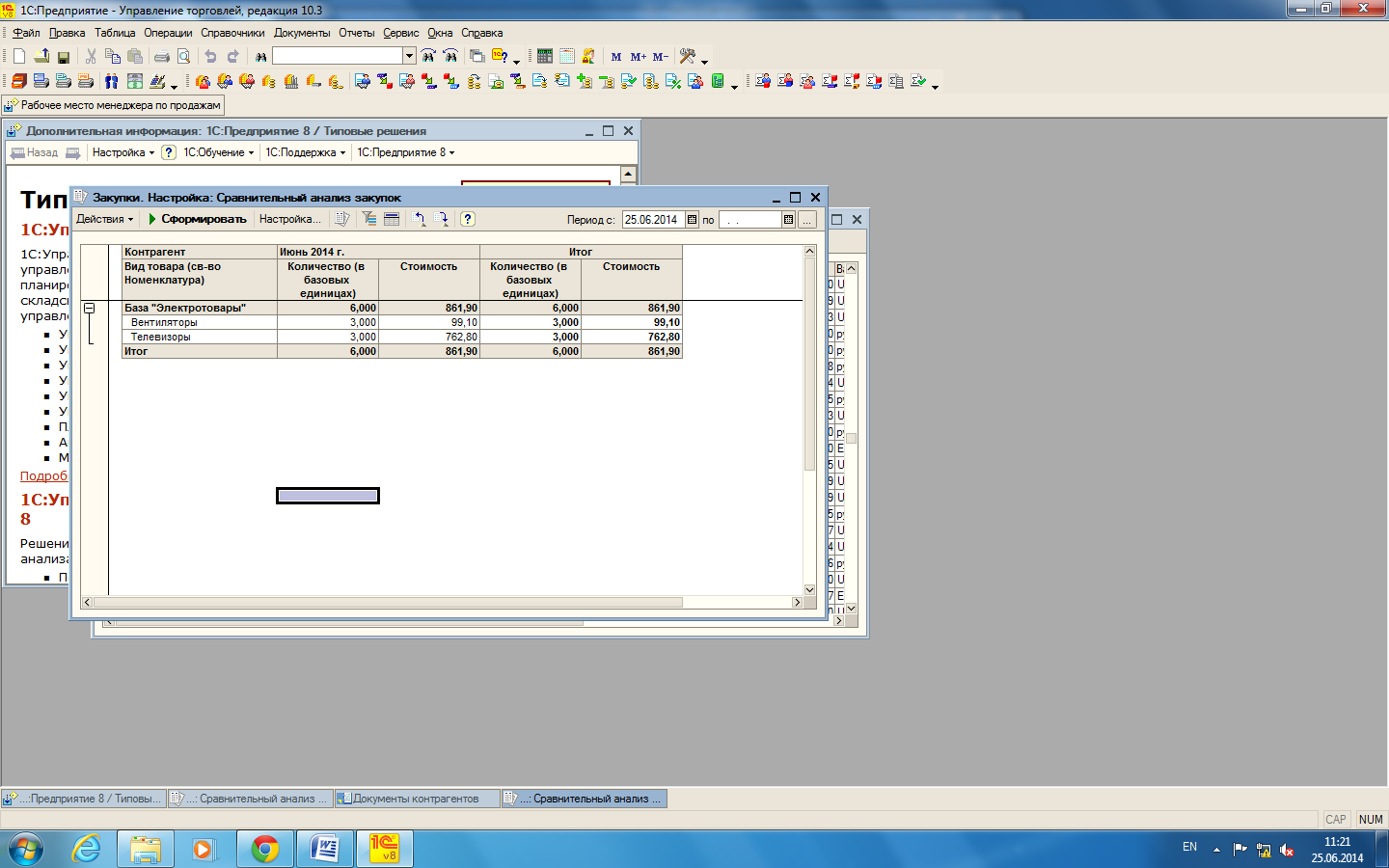Screen dimensions: 1389x868
Task: Open Microsoft Word from taskbar
Action: [x=325, y=849]
